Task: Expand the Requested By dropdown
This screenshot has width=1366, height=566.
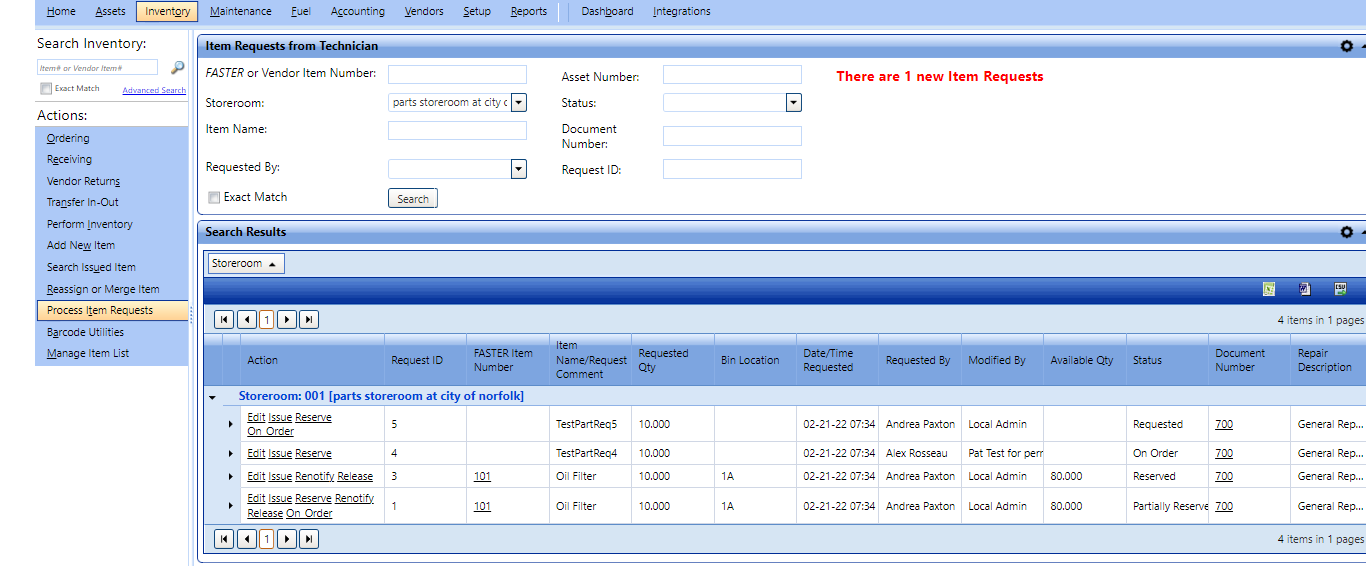Action: tap(518, 169)
